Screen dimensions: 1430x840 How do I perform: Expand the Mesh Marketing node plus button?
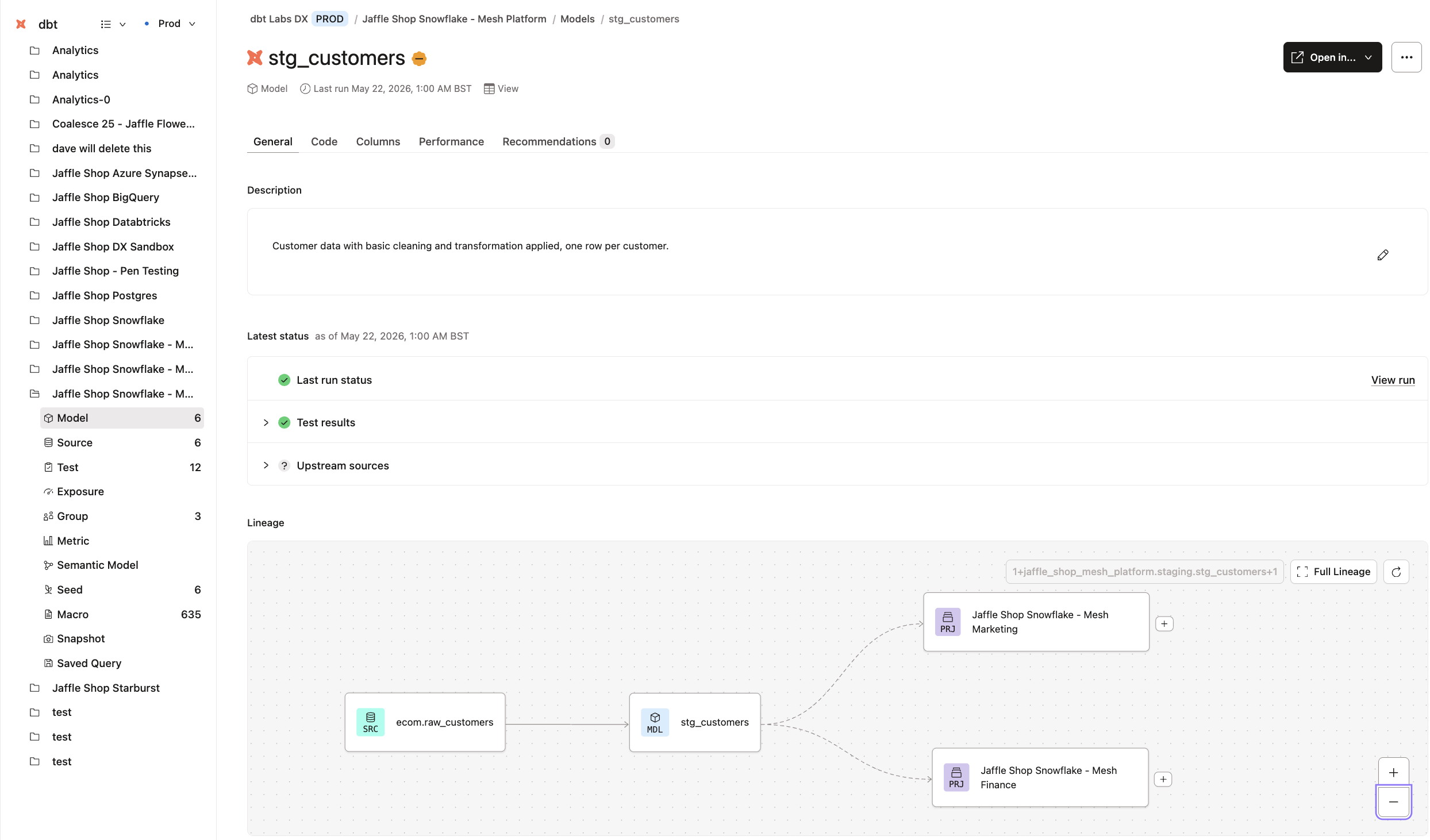(1164, 624)
